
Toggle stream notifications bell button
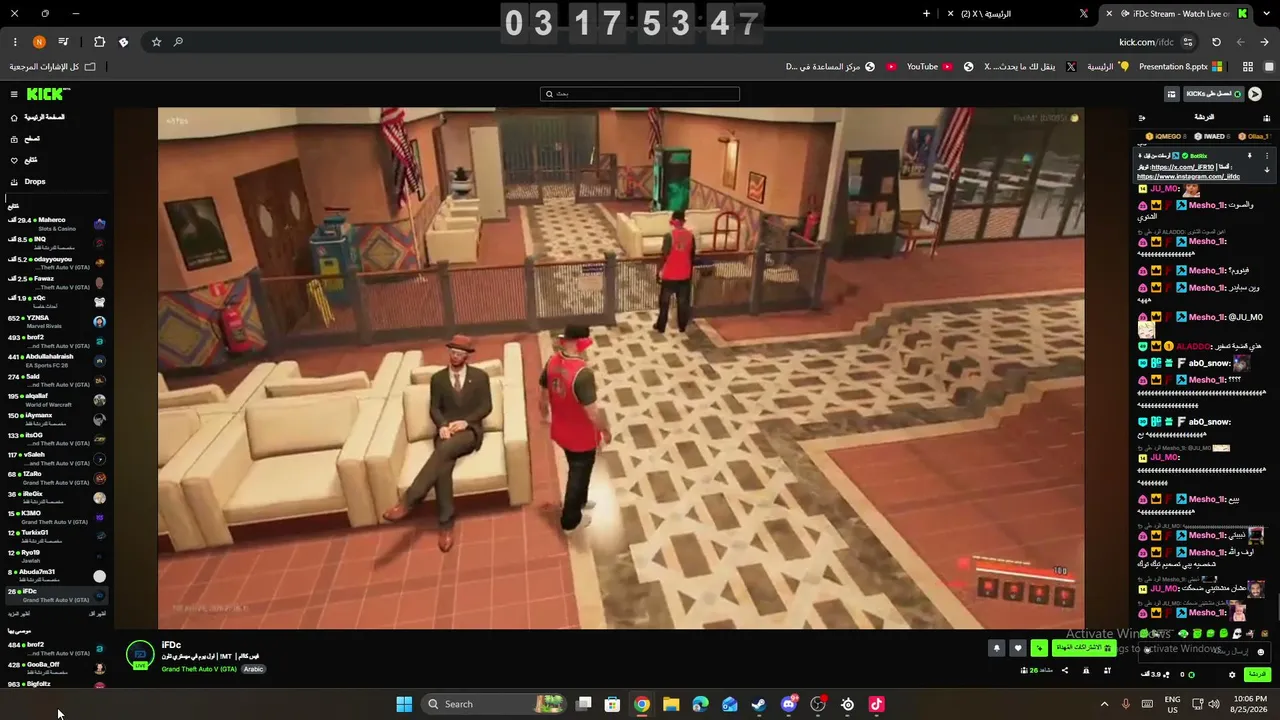coord(996,648)
